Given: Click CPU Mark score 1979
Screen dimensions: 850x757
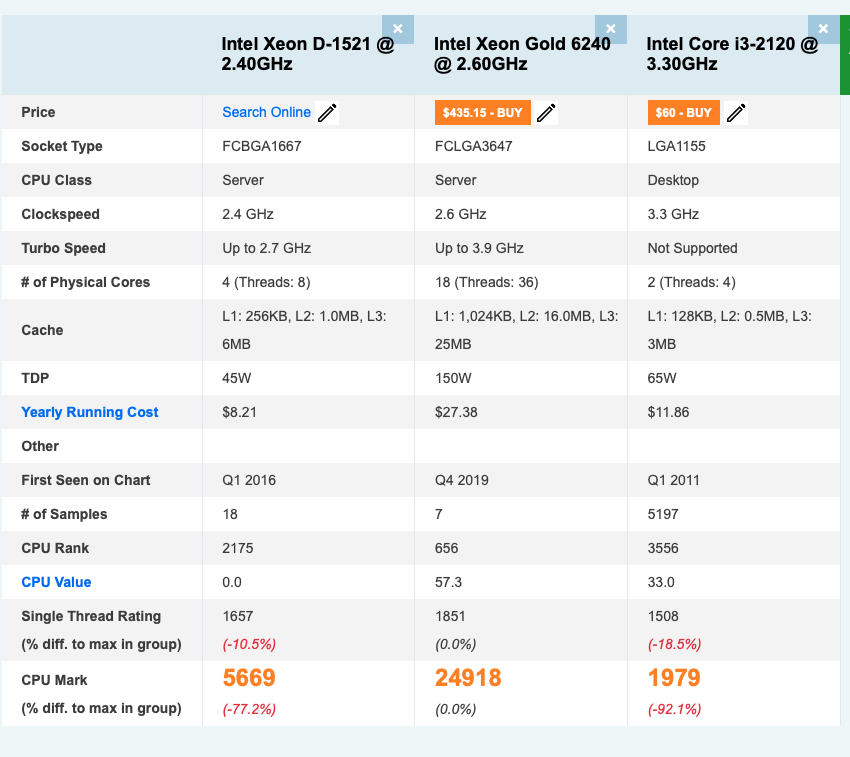Looking at the screenshot, I should (674, 679).
